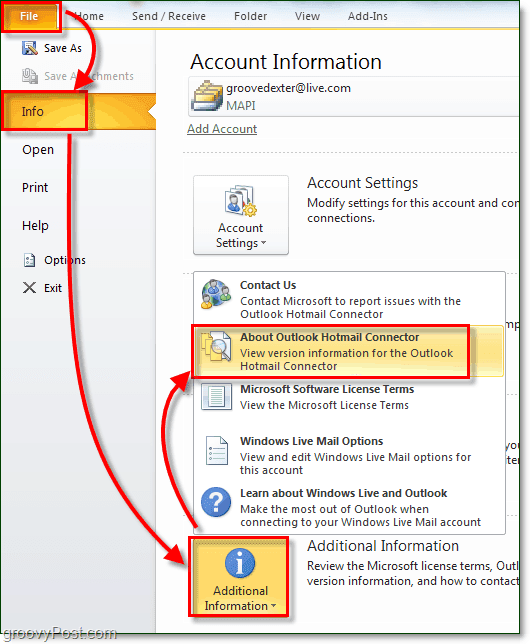
Task: Click the Save As disk icon
Action: pos(30,48)
